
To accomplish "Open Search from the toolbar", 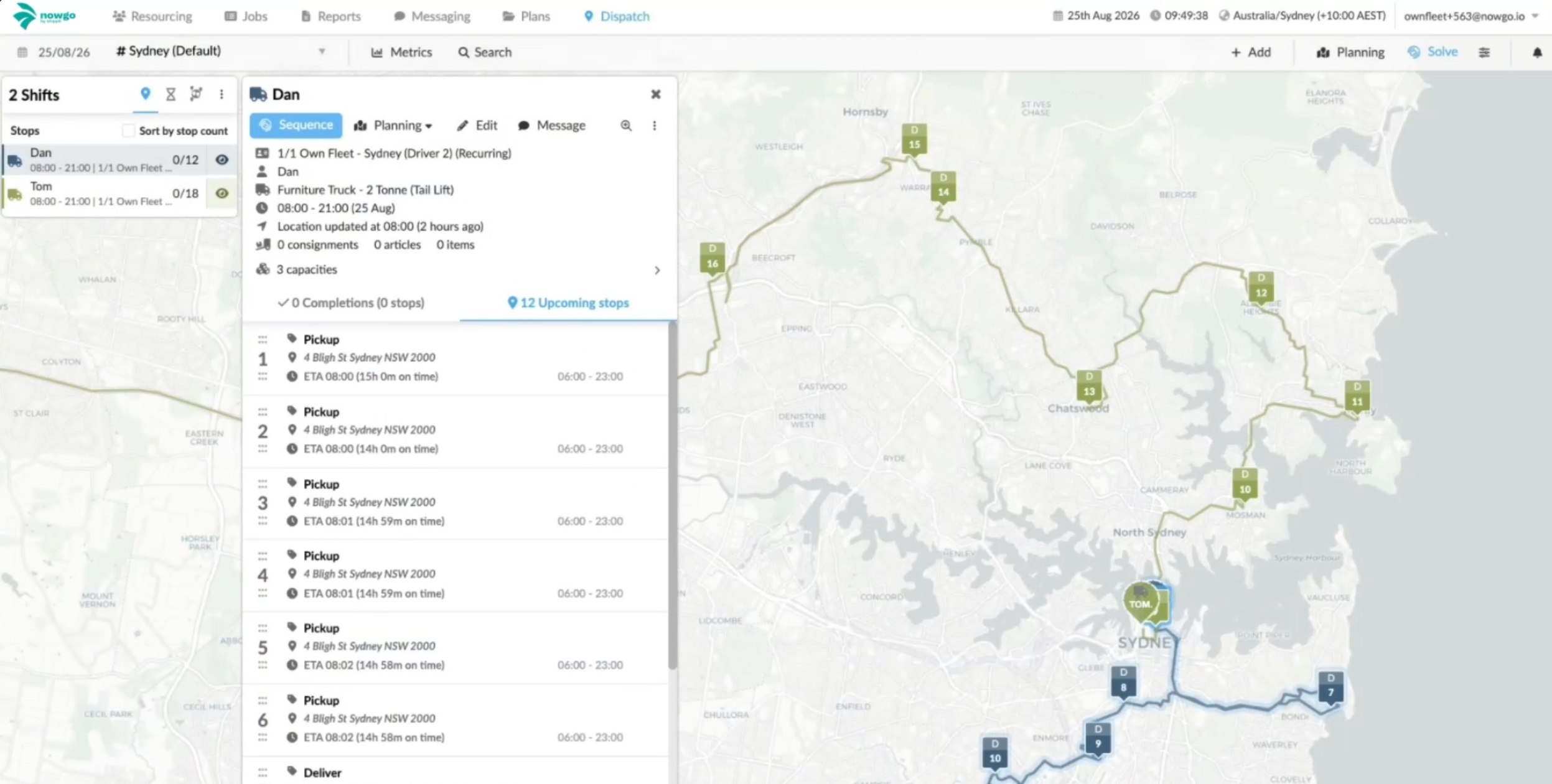I will (x=485, y=52).
